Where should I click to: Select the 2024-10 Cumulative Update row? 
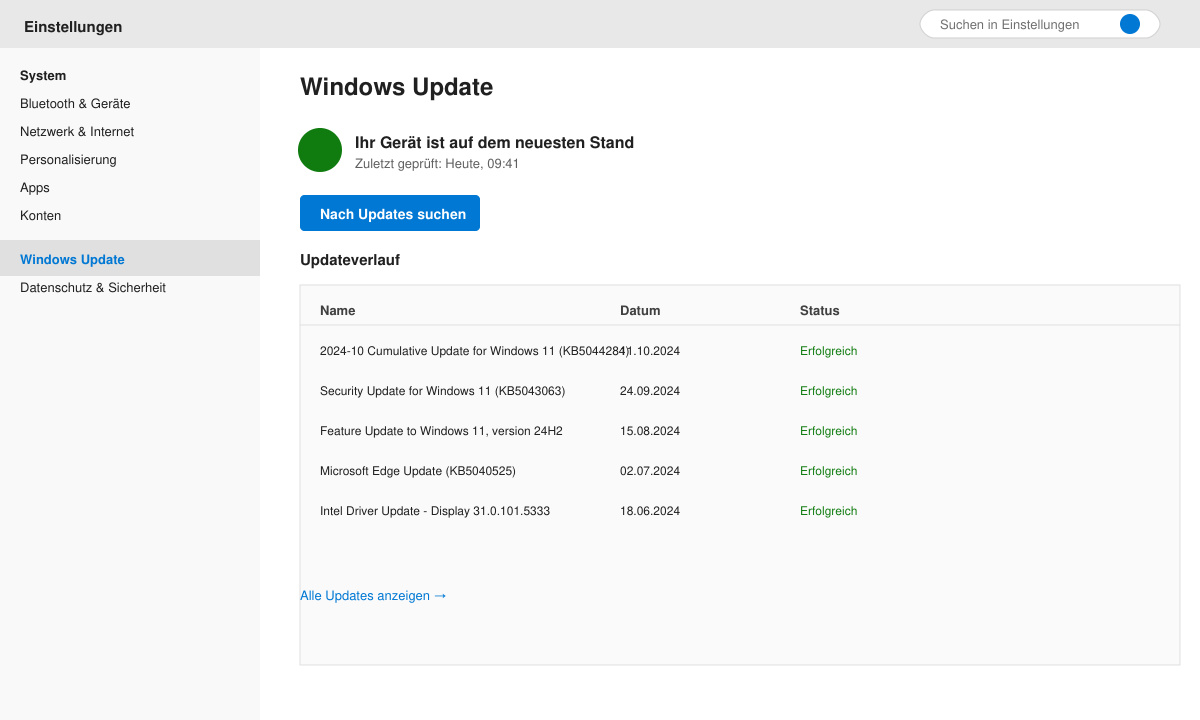coord(740,351)
